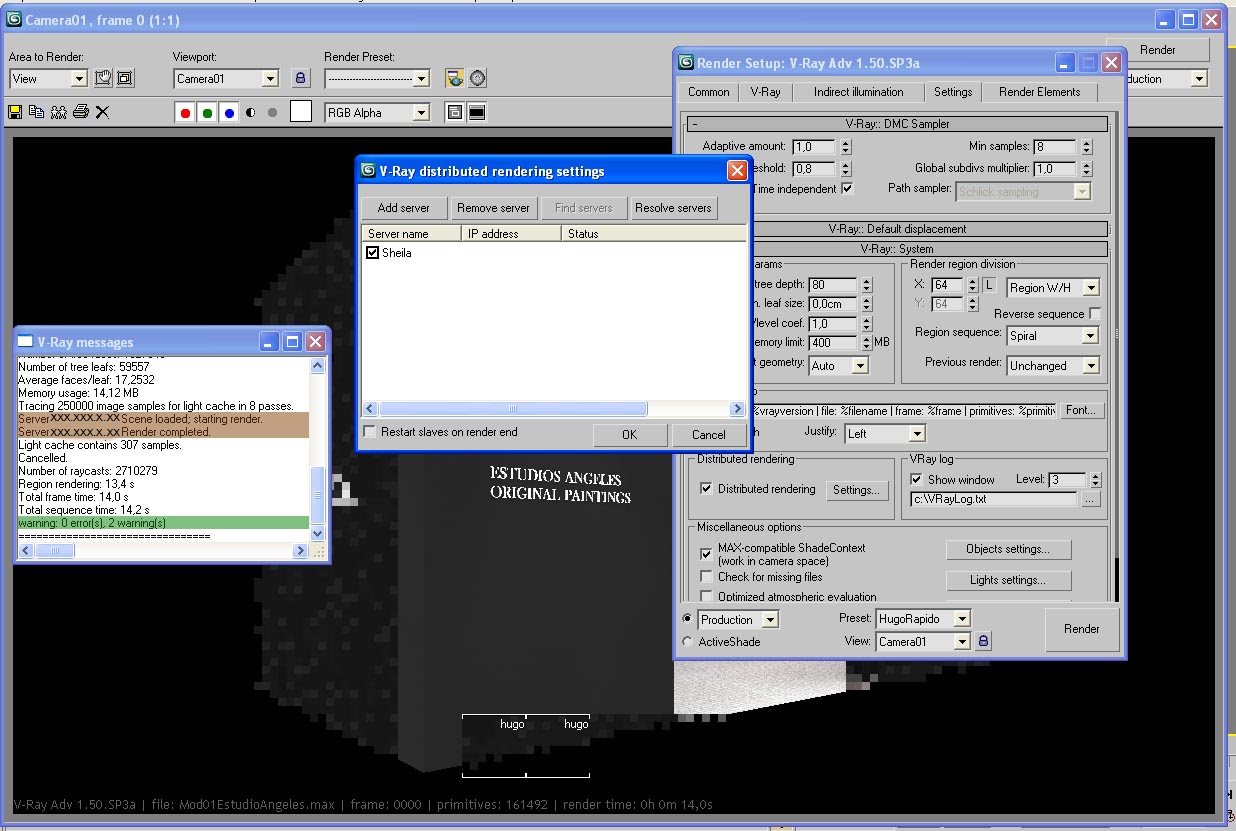Screen dimensions: 1236x831
Task: Click the Print Image icon
Action: pos(81,112)
